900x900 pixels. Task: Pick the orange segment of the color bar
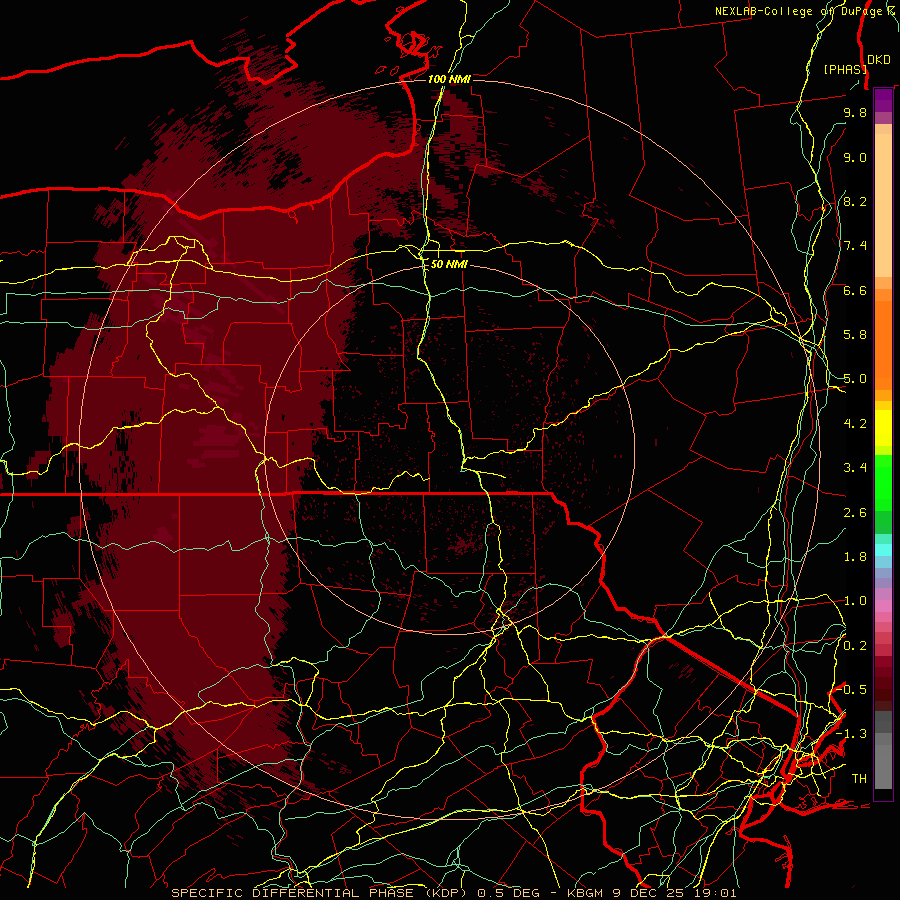click(883, 344)
